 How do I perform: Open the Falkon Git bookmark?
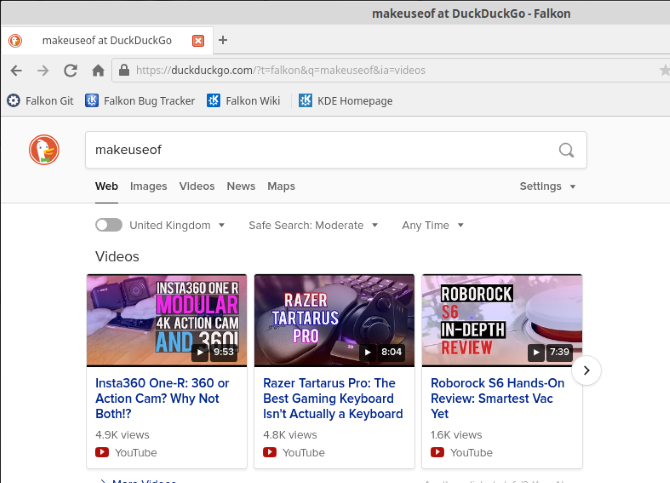[41, 101]
